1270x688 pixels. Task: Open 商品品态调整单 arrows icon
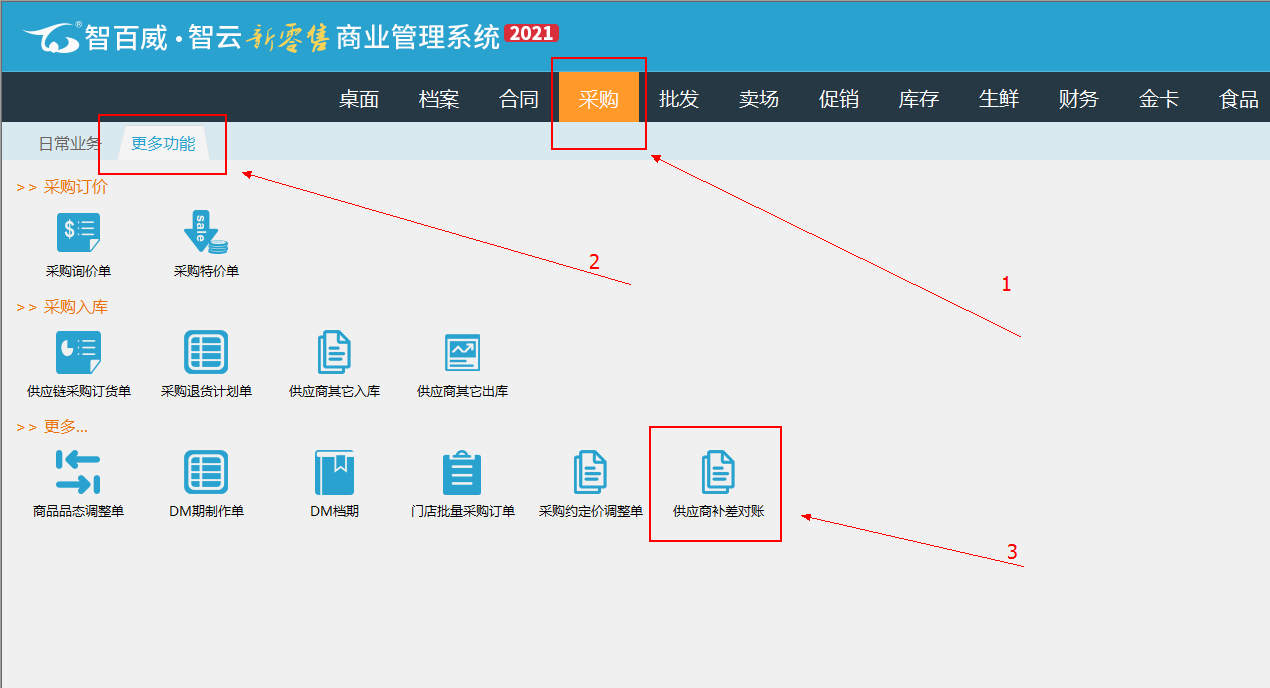pos(78,473)
